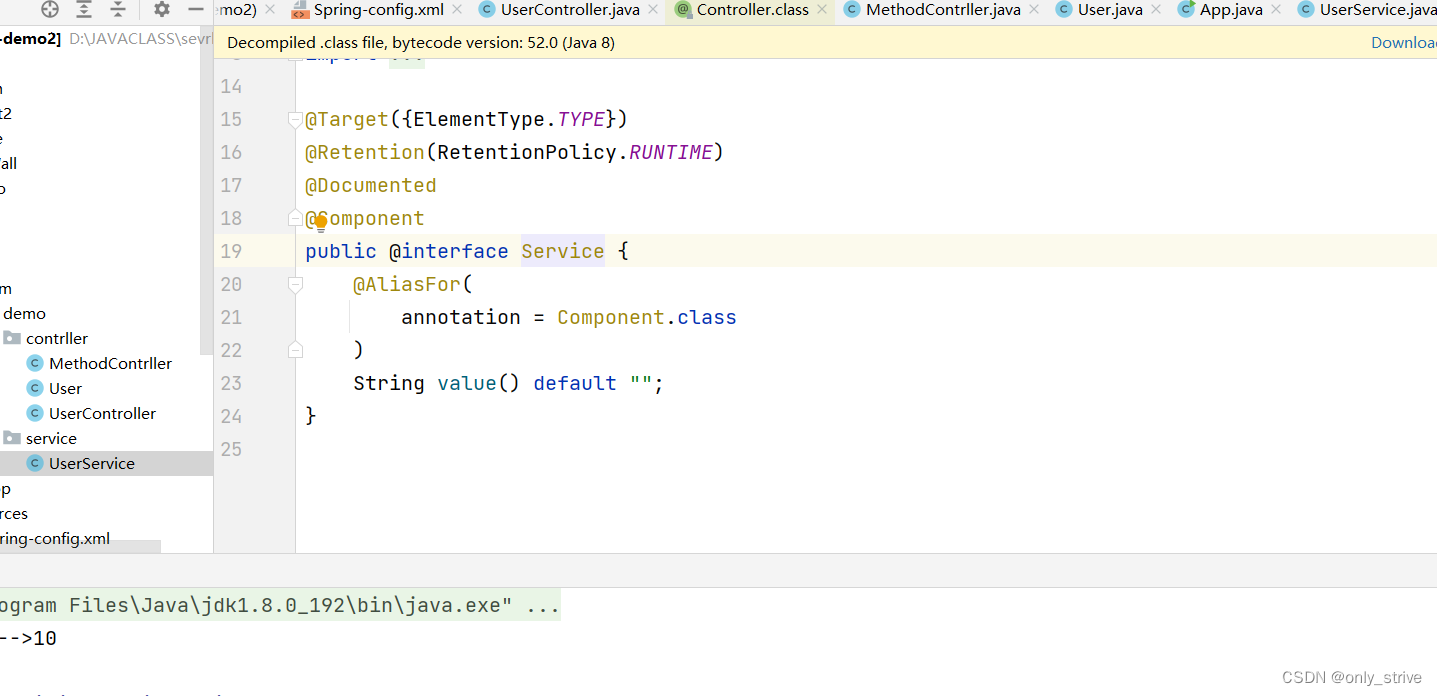This screenshot has height=696, width=1437.
Task: Click the User.java tab class icon
Action: 1064,10
